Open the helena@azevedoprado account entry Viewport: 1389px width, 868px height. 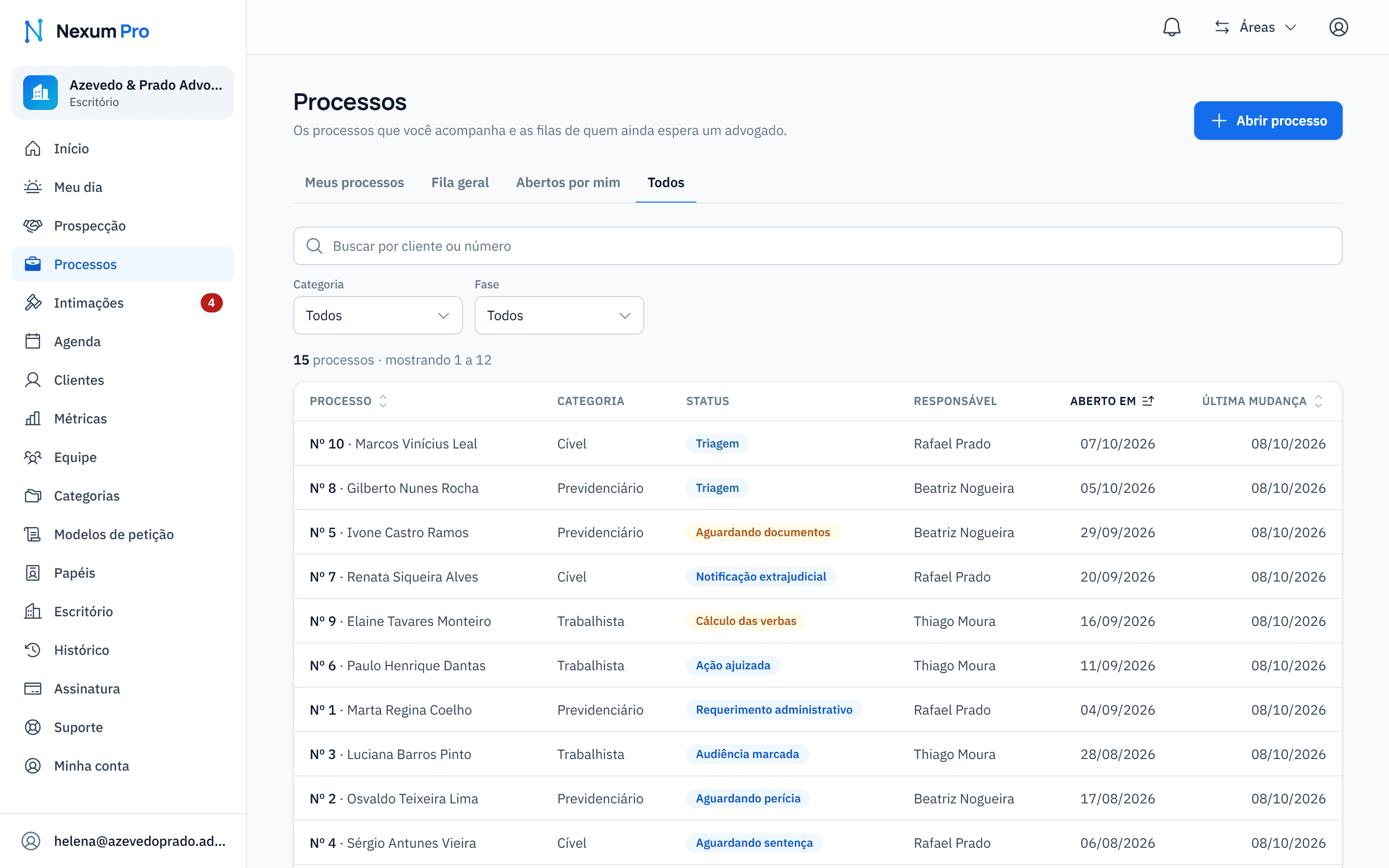pyautogui.click(x=123, y=841)
